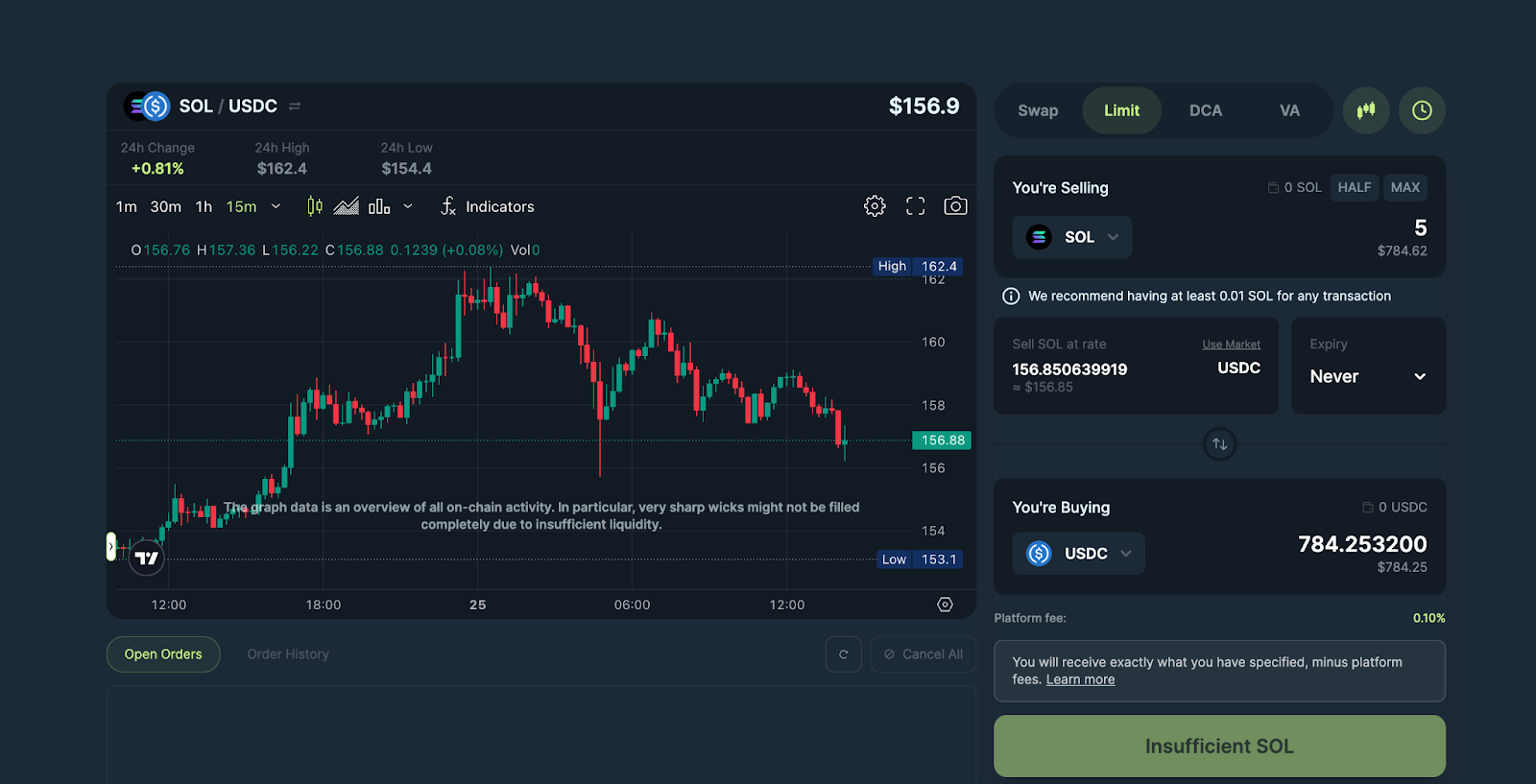Open the Order History tab
Image resolution: width=1536 pixels, height=784 pixels.
pyautogui.click(x=288, y=654)
